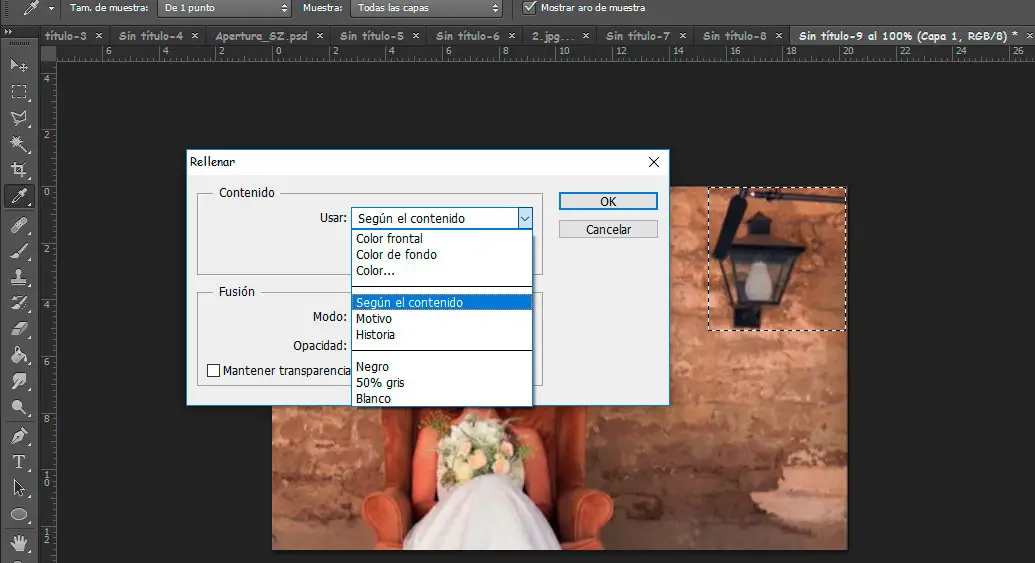Open the Muestra 'Todas las capas' dropdown
This screenshot has height=563, width=1035.
click(429, 8)
